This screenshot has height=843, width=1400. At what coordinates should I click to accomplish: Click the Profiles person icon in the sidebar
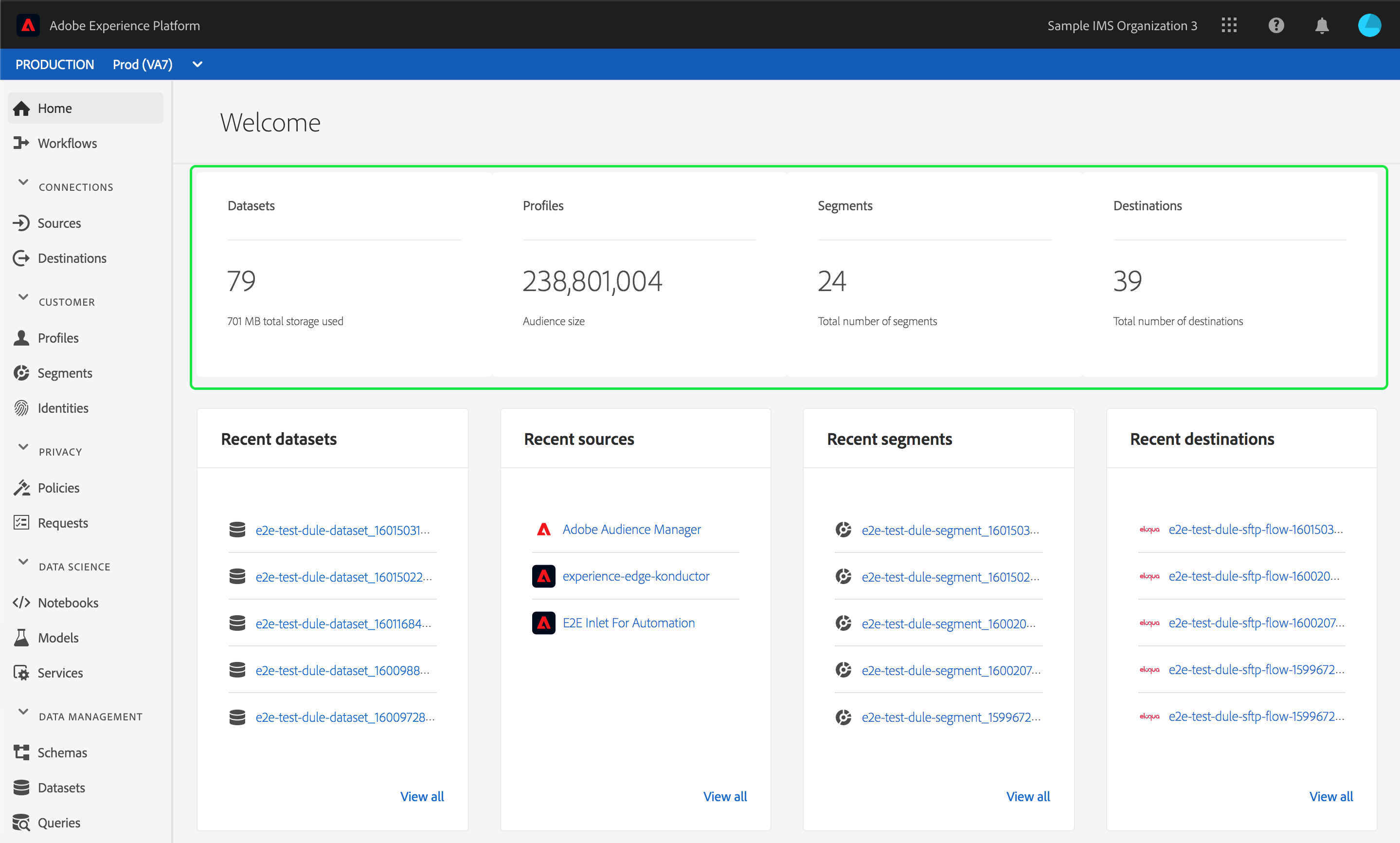coord(21,337)
